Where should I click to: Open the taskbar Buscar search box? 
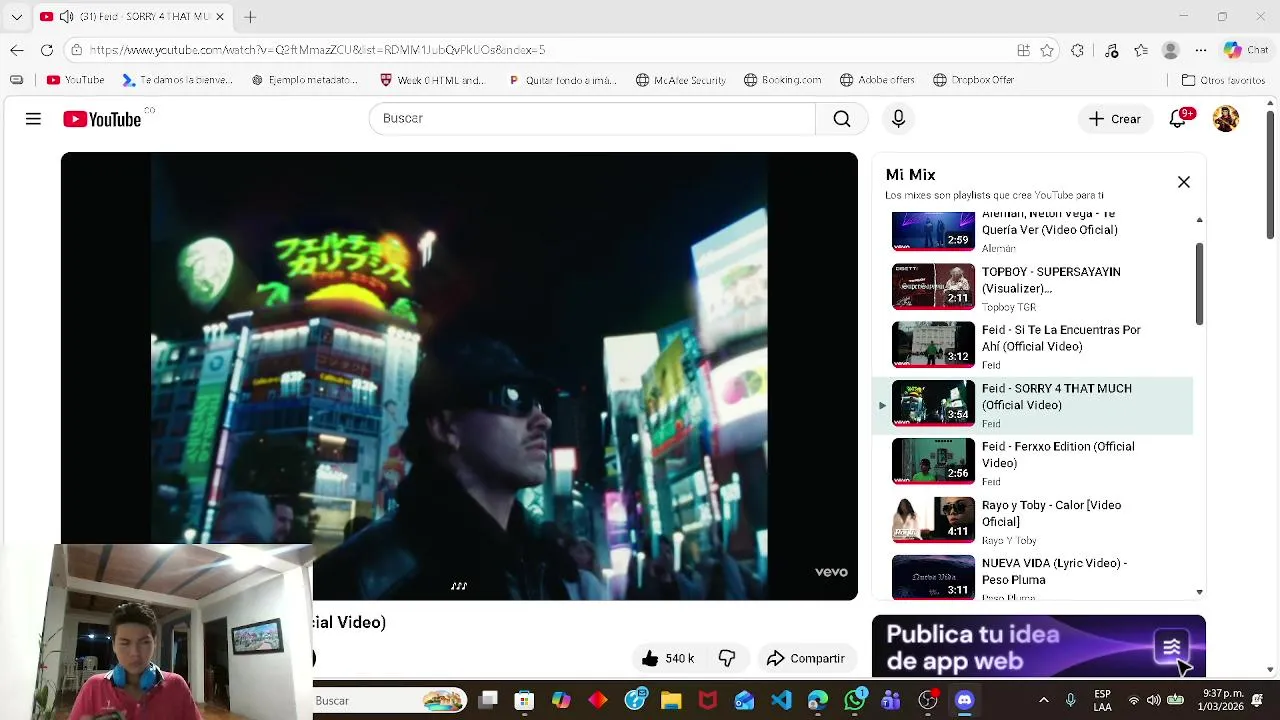pyautogui.click(x=390, y=700)
